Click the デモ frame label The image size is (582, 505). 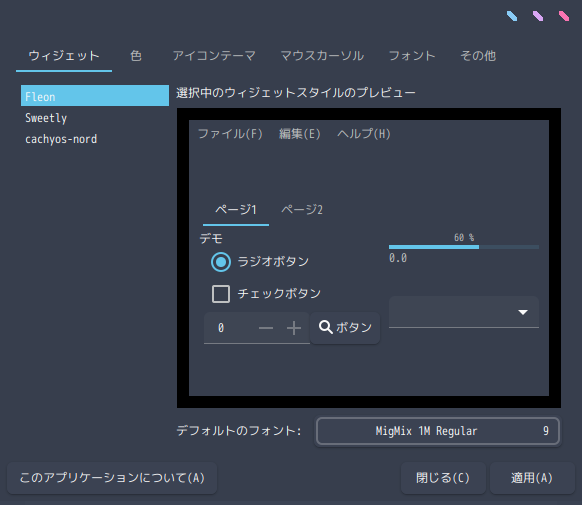(x=211, y=238)
